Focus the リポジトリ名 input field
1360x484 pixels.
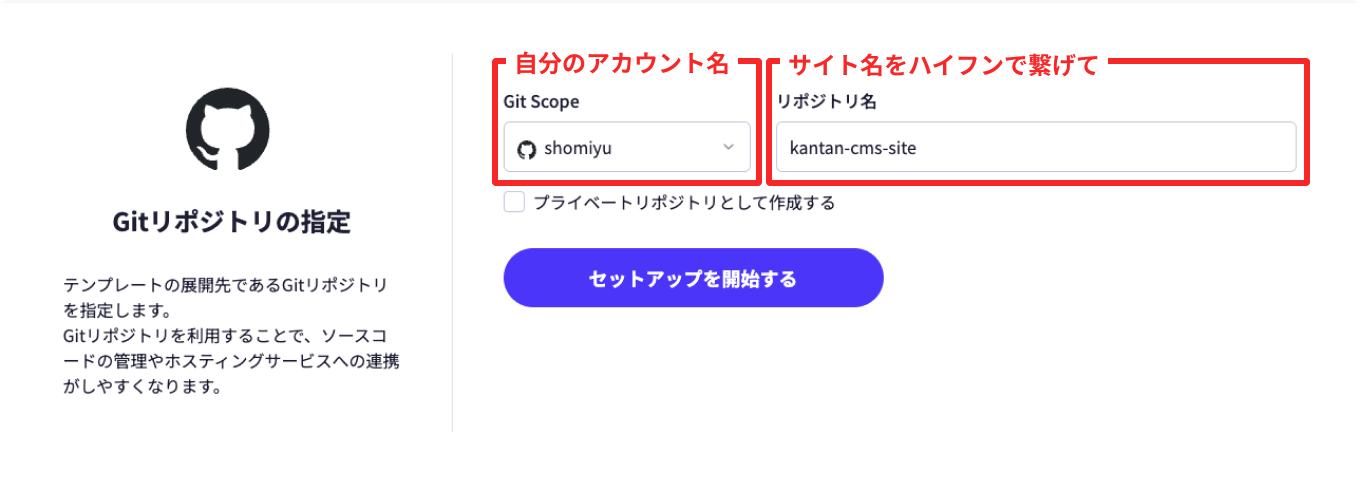(1035, 148)
